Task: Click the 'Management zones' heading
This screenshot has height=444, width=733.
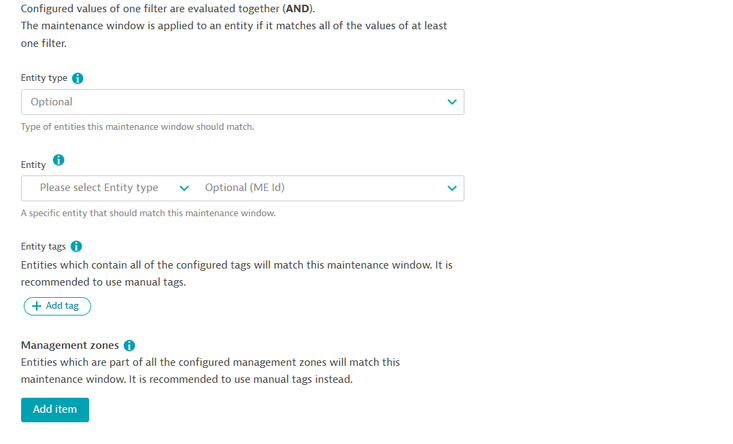Action: pos(69,345)
